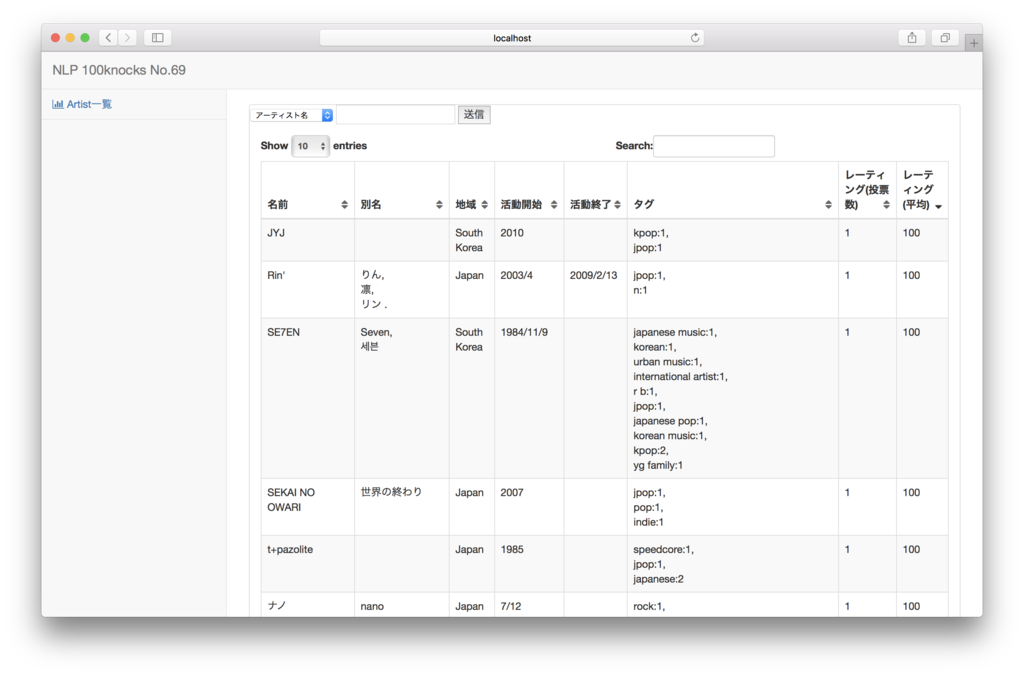
Task: Open the Show 10 entries dropdown
Action: 310,146
